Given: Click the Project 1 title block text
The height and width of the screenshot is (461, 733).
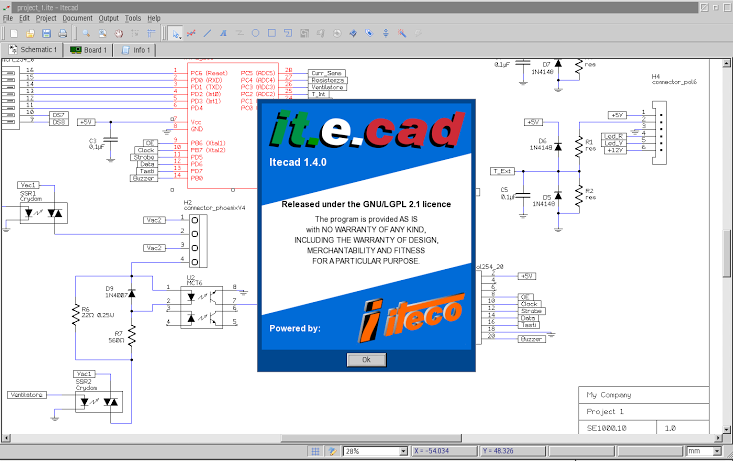Looking at the screenshot, I should 605,411.
